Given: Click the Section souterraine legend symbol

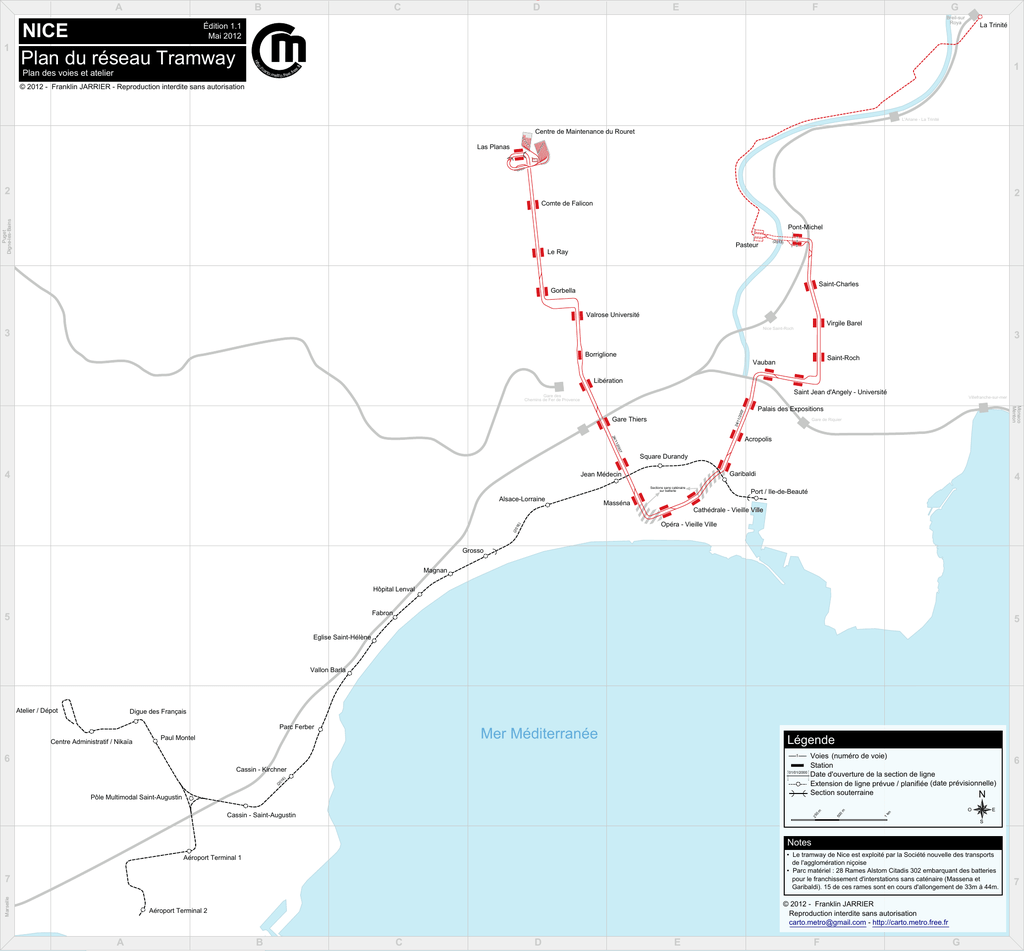Looking at the screenshot, I should click(797, 793).
